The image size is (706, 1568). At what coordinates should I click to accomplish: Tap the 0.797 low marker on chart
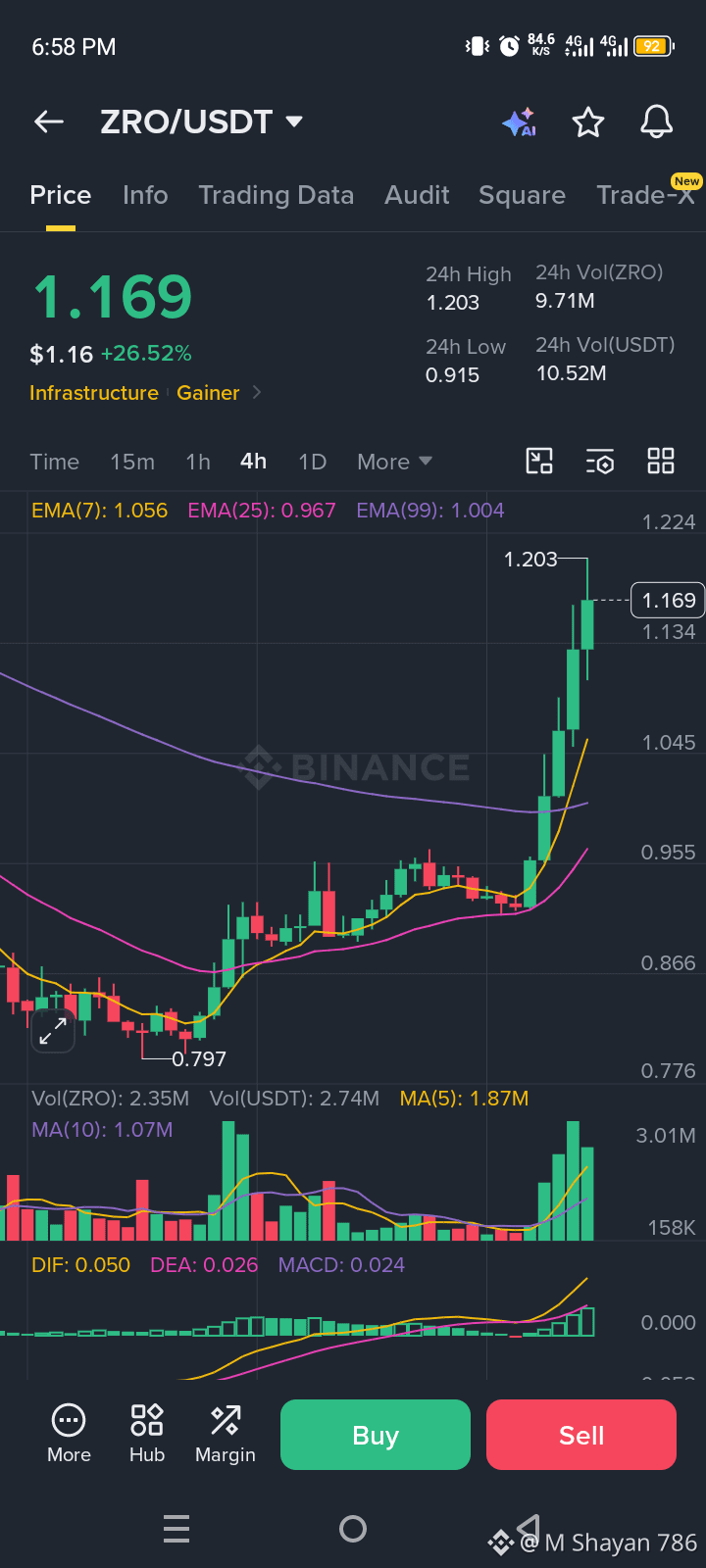coord(199,1058)
